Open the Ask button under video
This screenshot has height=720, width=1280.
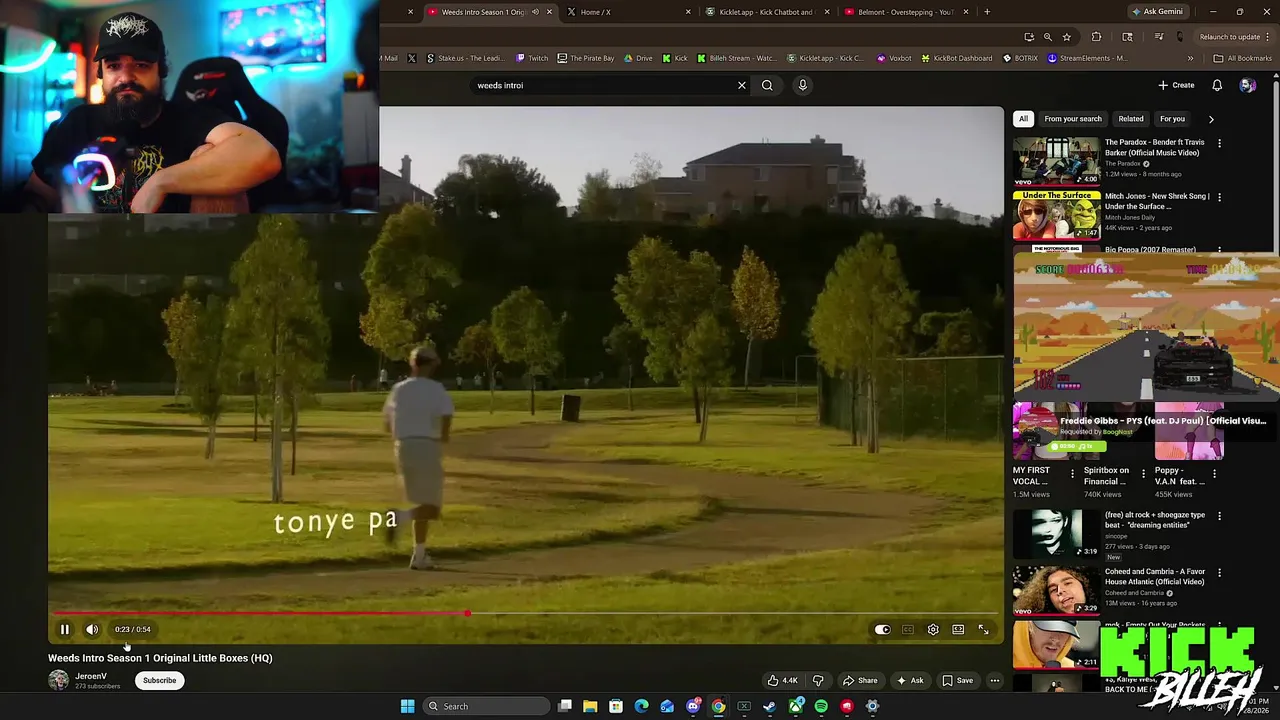[x=910, y=680]
